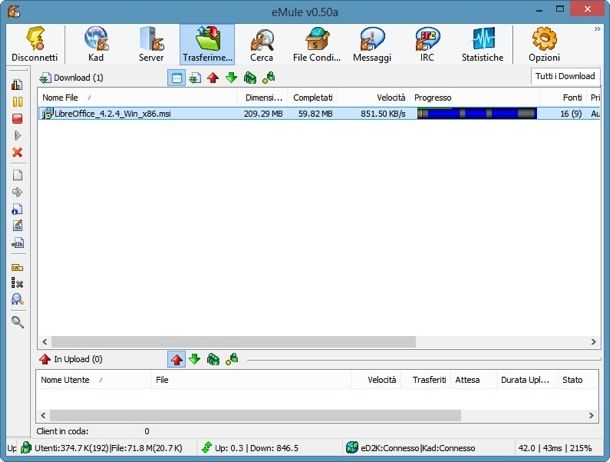Click the Up: 0.3 | Down: 846.5 status

pos(250,448)
